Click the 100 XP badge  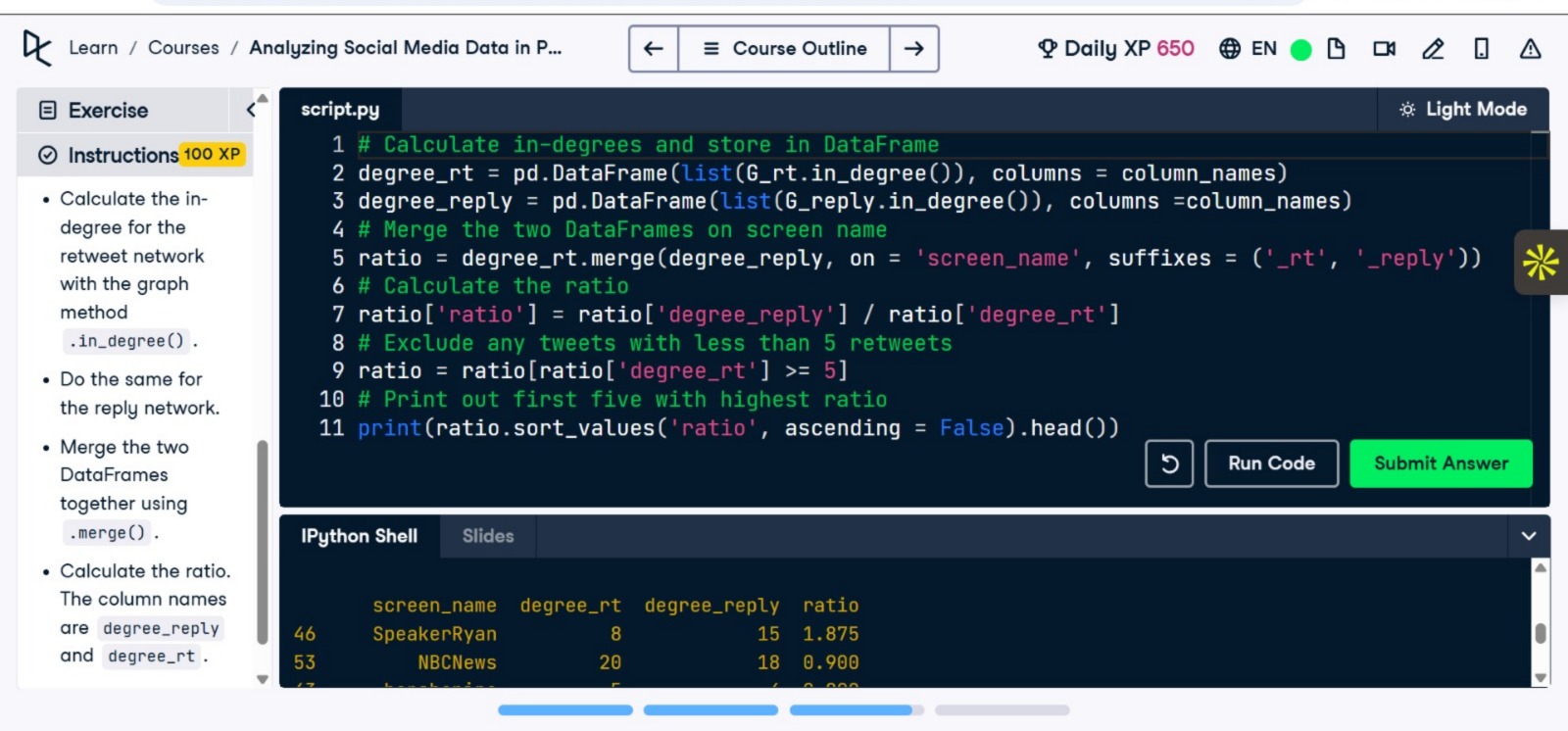point(212,155)
